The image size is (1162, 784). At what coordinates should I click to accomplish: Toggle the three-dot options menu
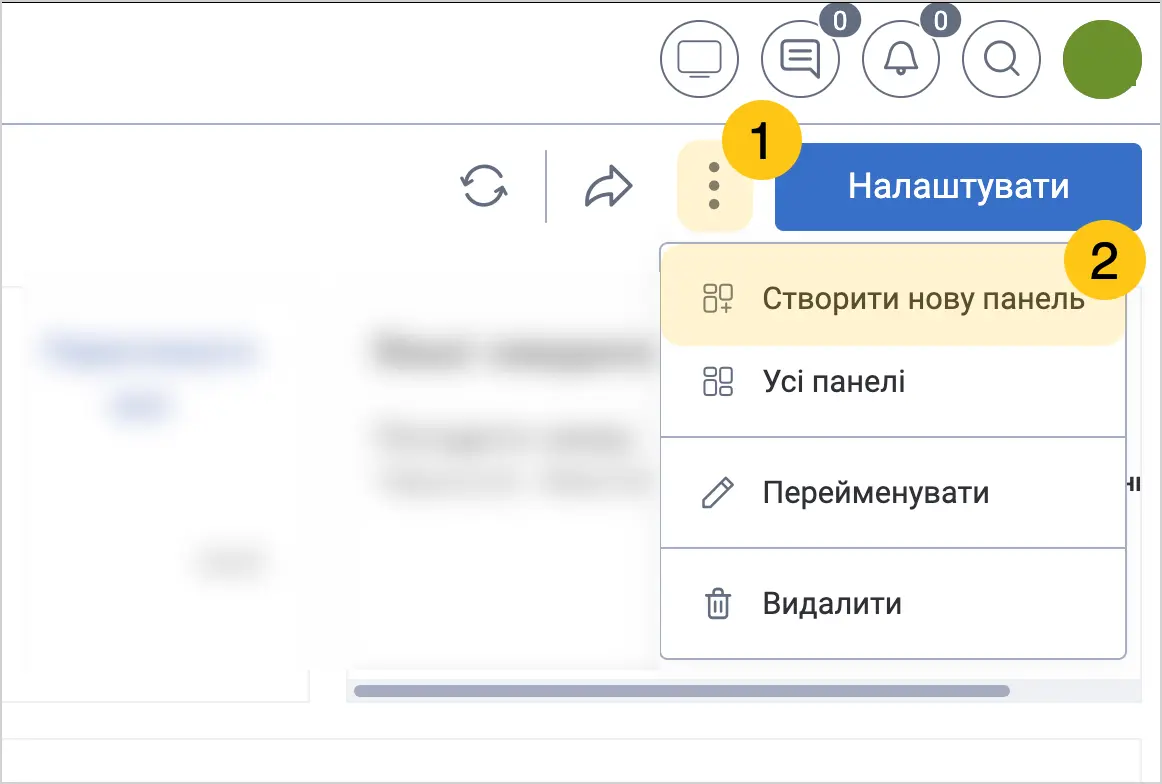tap(714, 185)
